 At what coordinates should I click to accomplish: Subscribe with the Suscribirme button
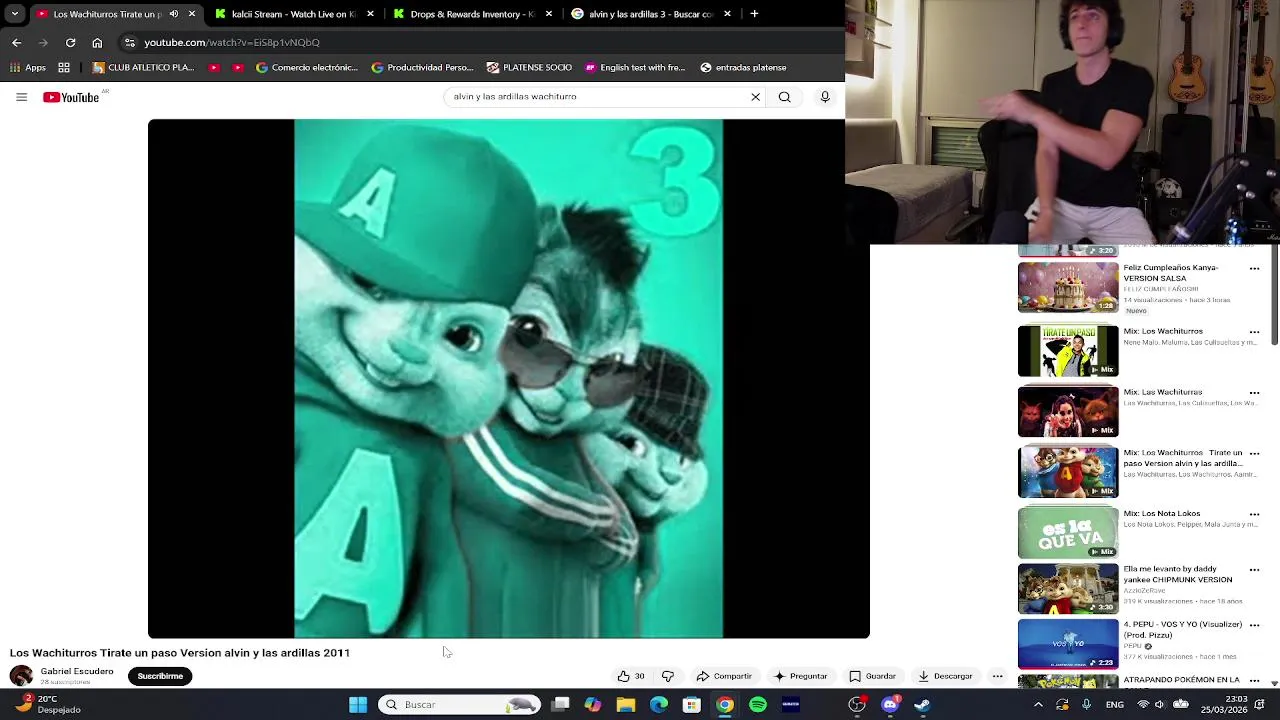[160, 676]
